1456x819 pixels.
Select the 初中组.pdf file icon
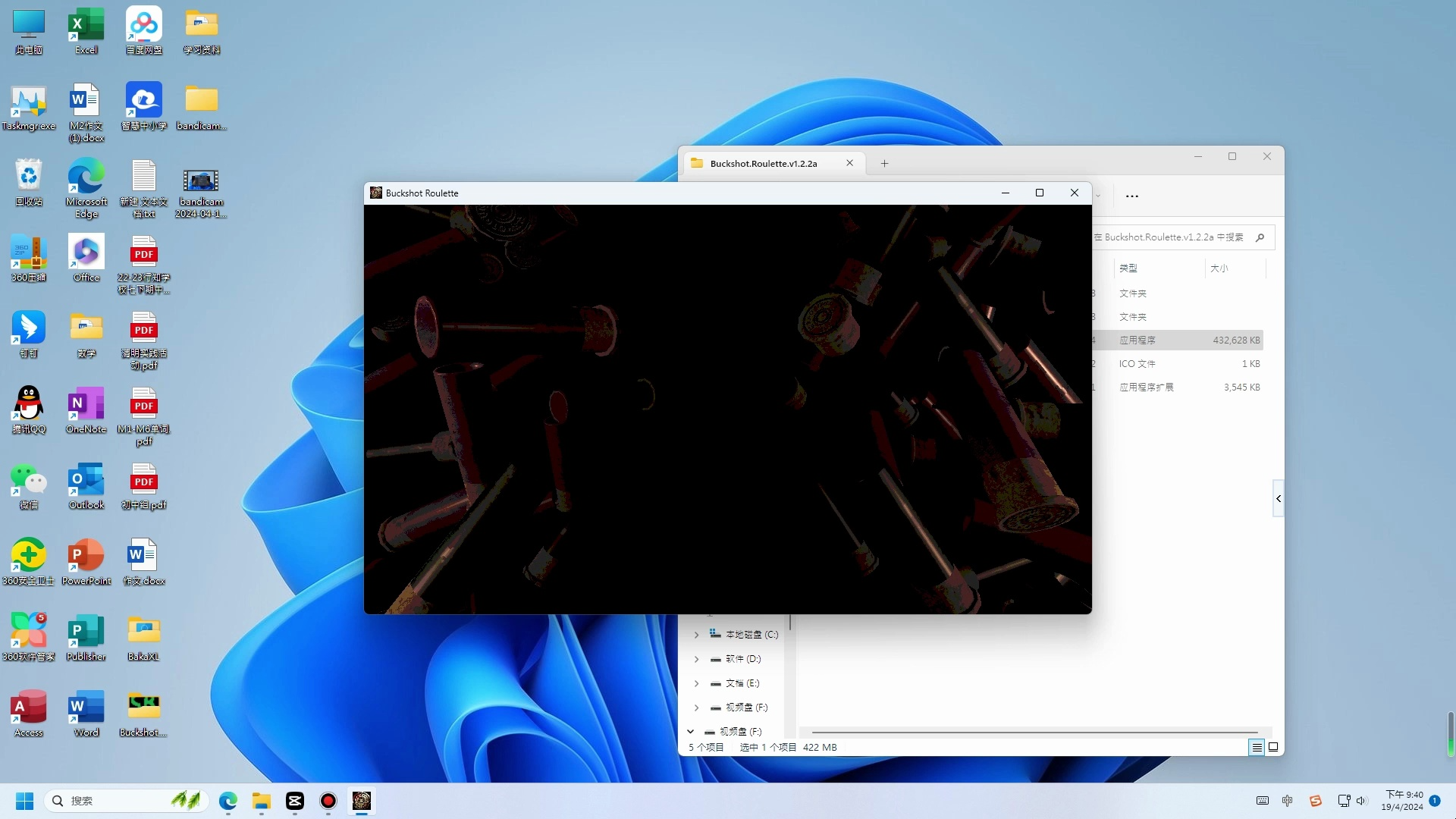[144, 486]
